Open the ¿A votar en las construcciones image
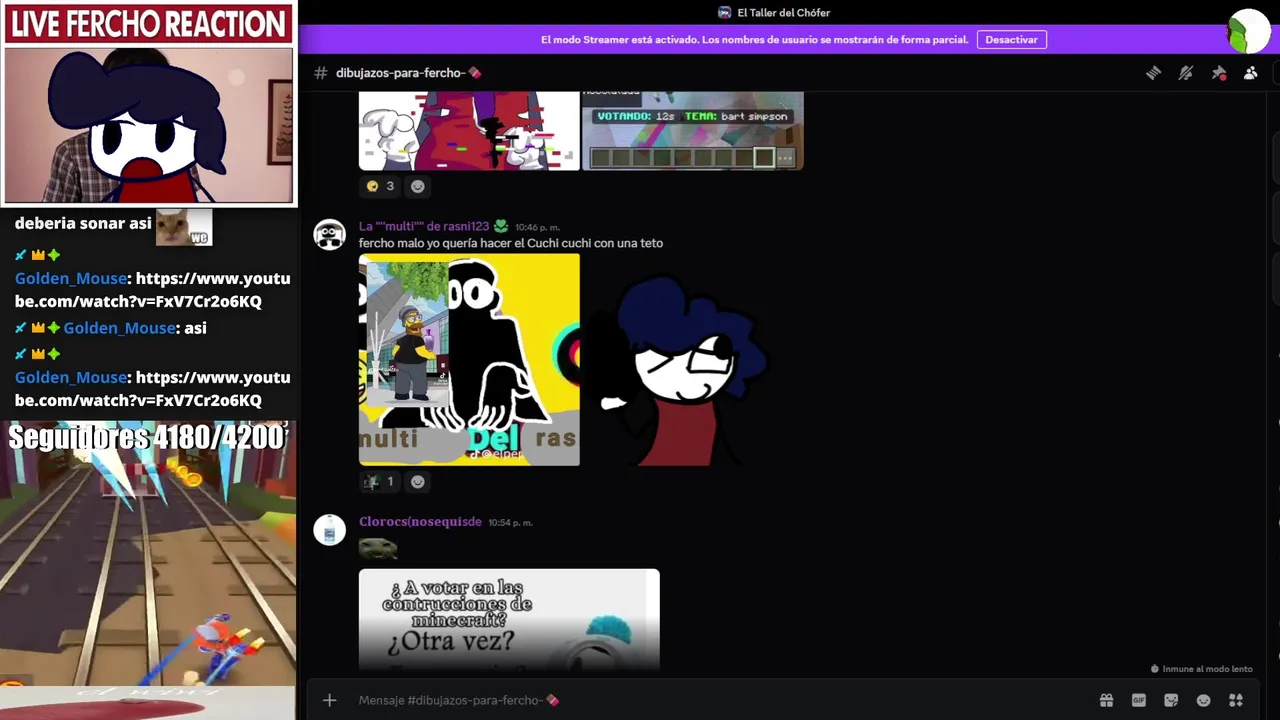The height and width of the screenshot is (720, 1280). pyautogui.click(x=509, y=619)
